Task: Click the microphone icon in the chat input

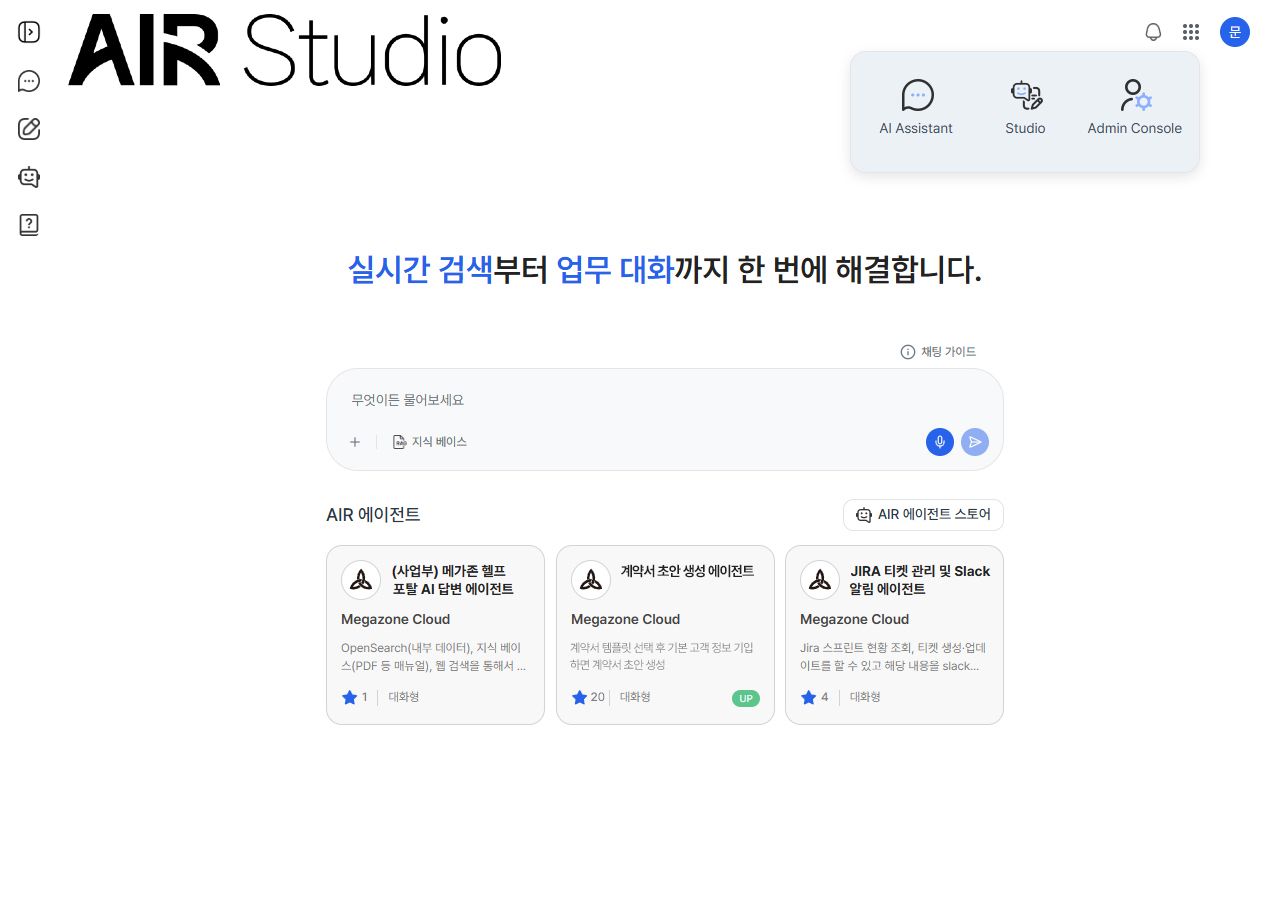Action: 939,441
